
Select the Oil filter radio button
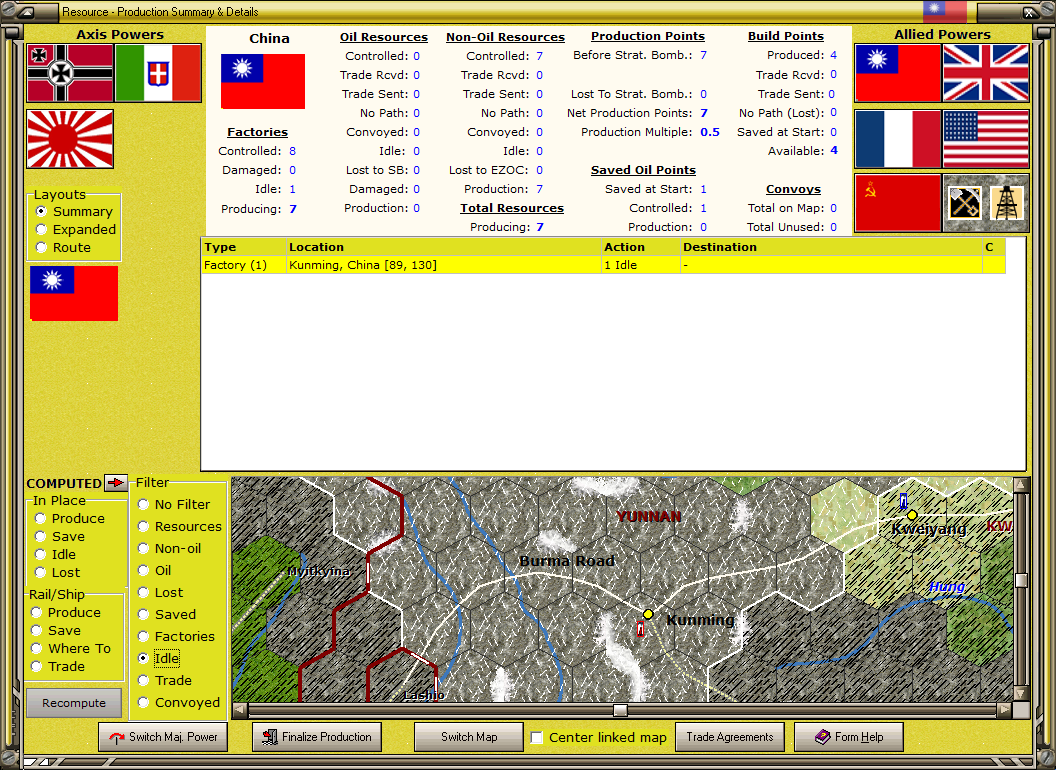coord(142,570)
